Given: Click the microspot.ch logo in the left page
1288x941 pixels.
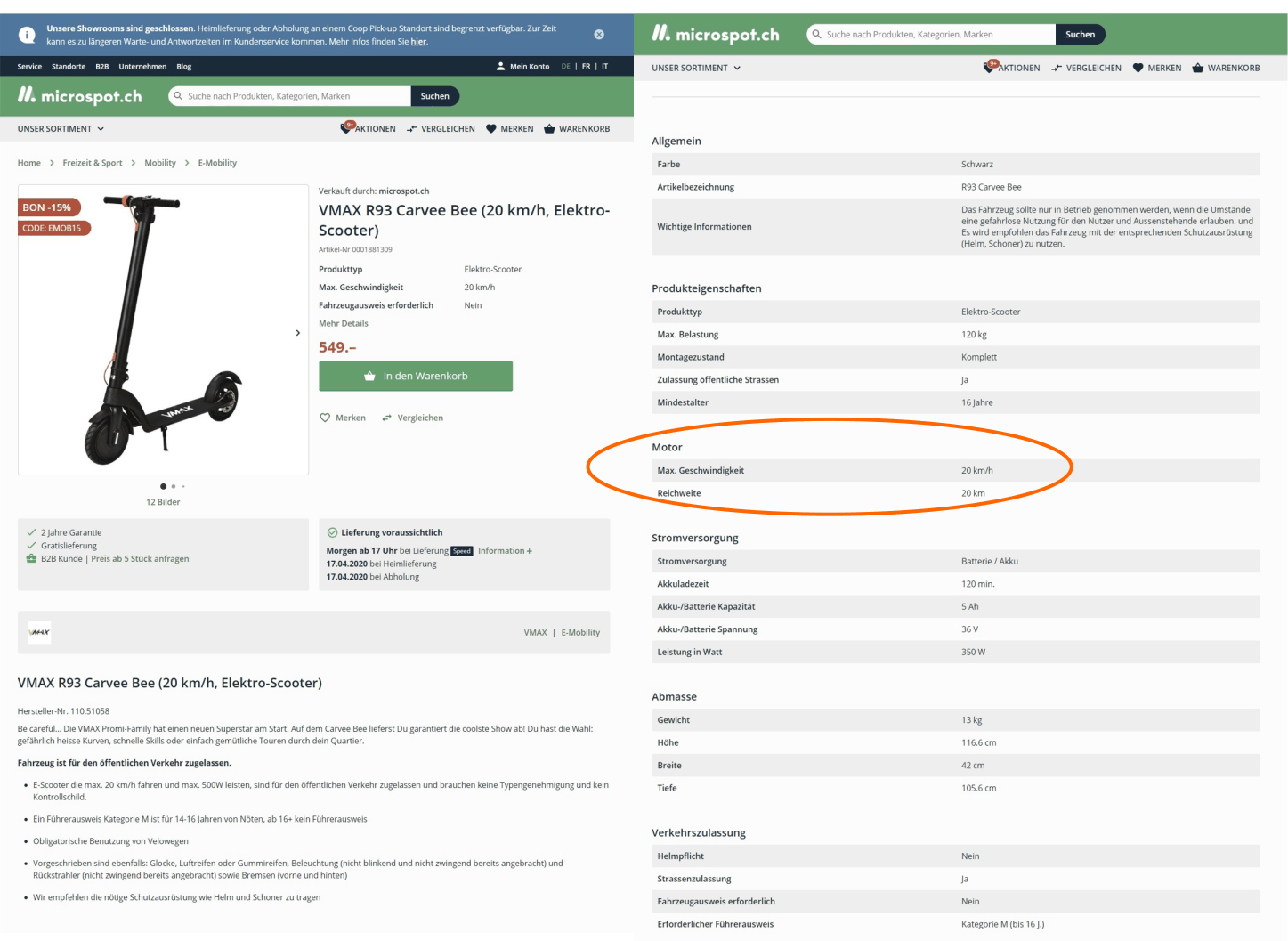Looking at the screenshot, I should (80, 95).
